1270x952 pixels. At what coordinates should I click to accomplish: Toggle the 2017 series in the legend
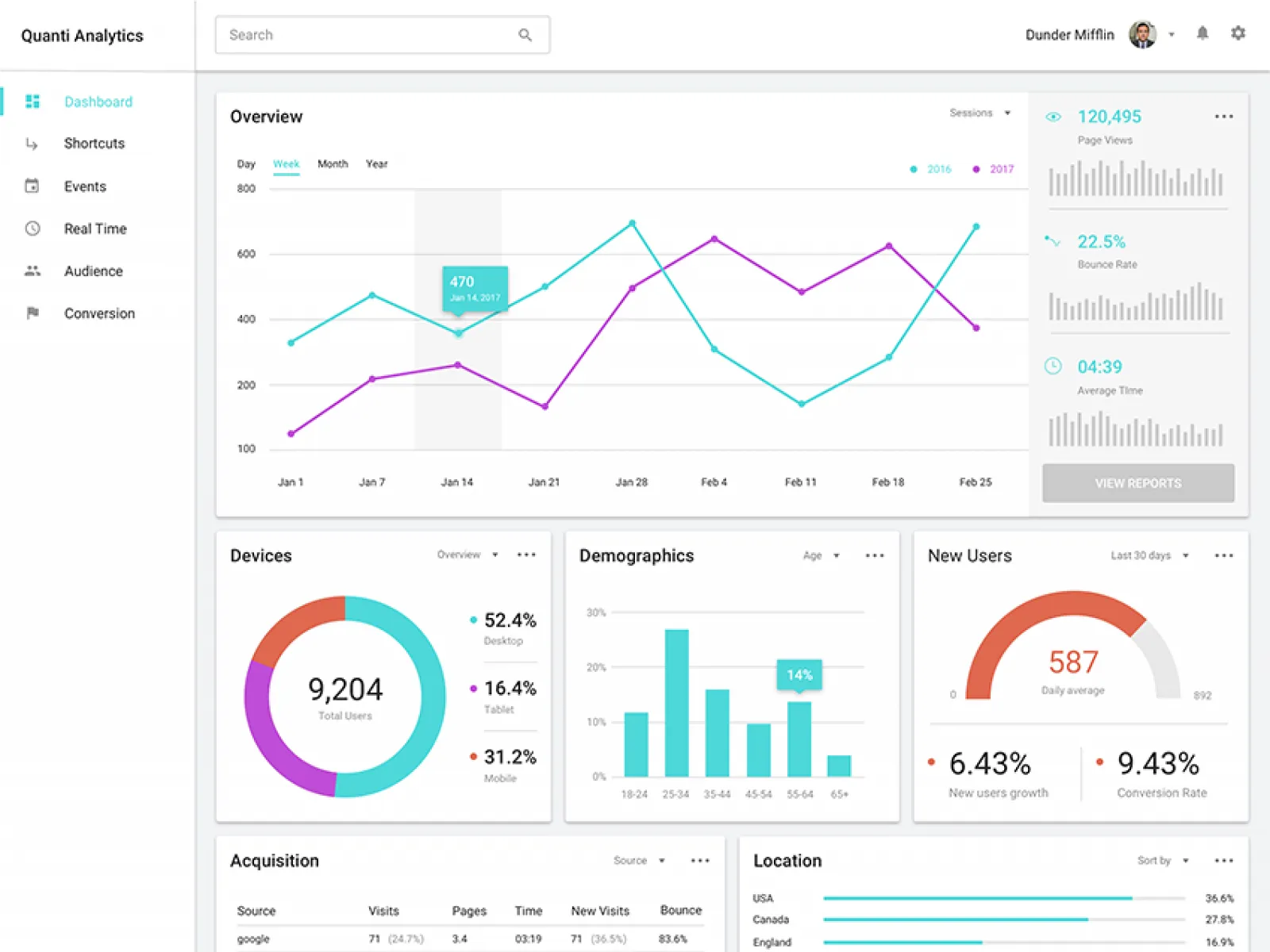coord(978,169)
